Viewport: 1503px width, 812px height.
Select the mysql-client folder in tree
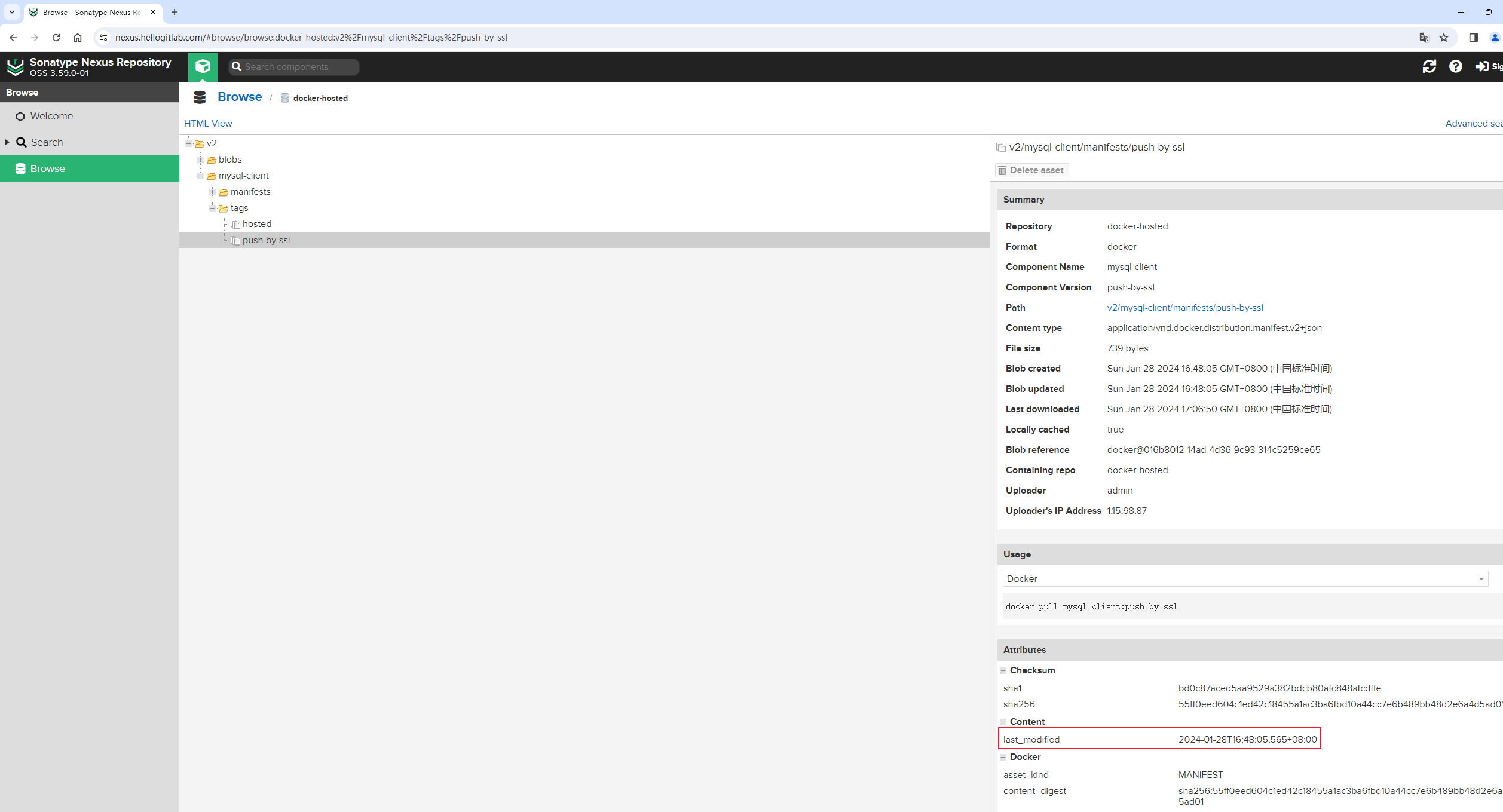point(243,176)
